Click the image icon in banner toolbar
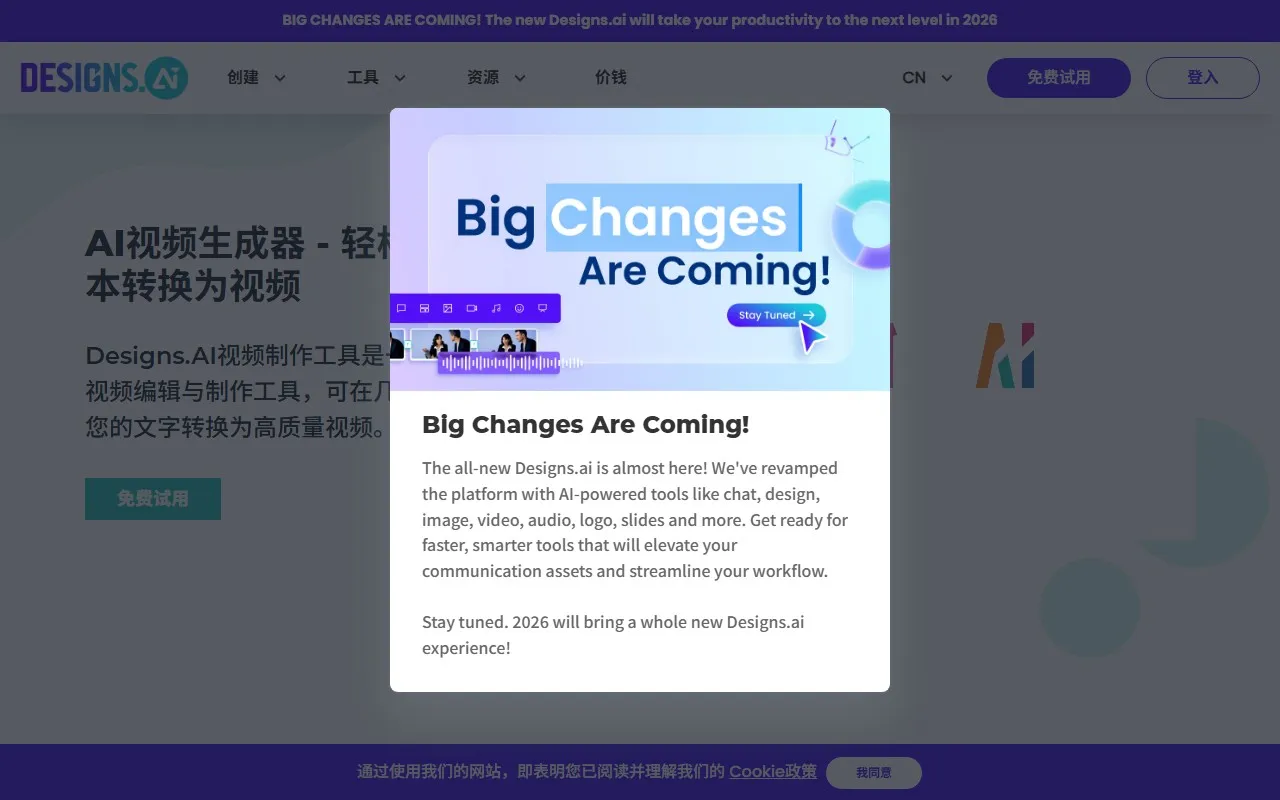The height and width of the screenshot is (800, 1280). tap(448, 308)
